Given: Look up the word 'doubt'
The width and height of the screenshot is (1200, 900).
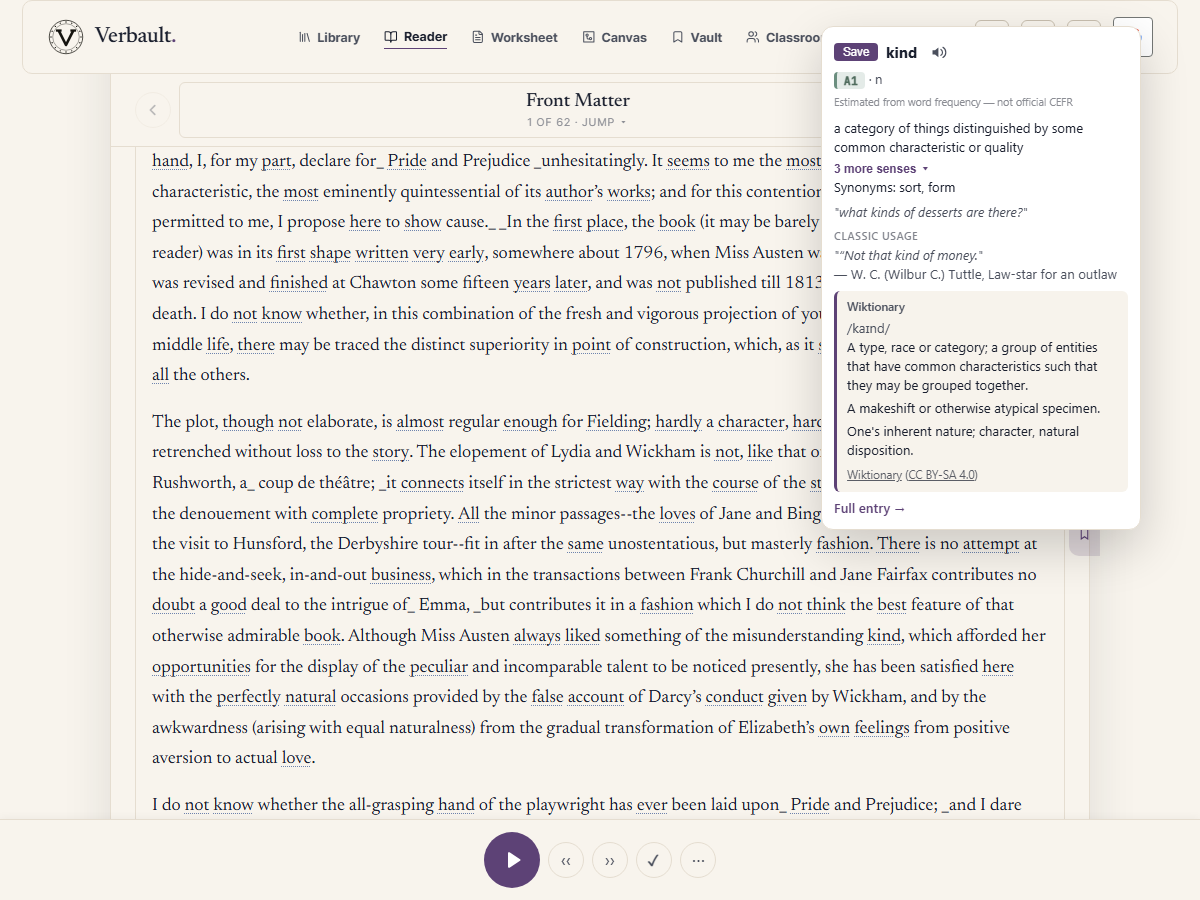Looking at the screenshot, I should click(x=173, y=605).
